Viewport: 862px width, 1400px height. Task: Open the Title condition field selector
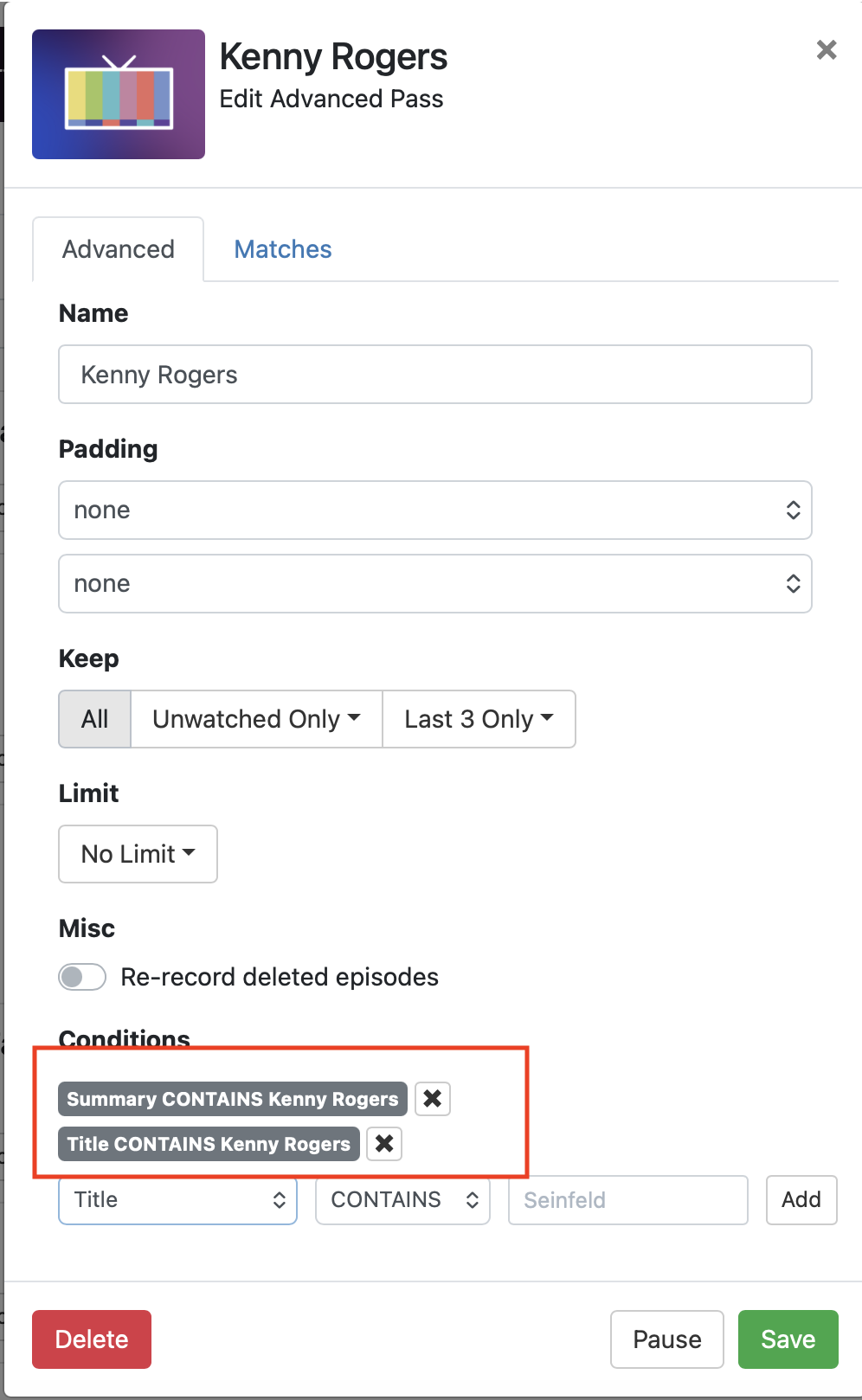coord(178,1200)
